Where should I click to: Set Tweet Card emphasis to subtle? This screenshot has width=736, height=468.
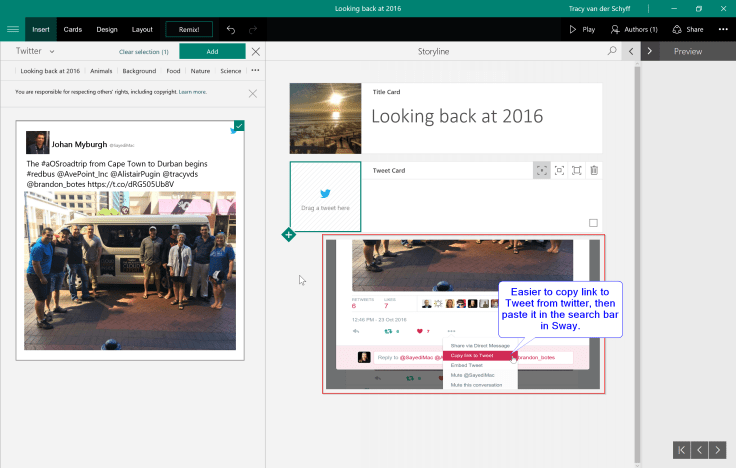click(x=541, y=171)
